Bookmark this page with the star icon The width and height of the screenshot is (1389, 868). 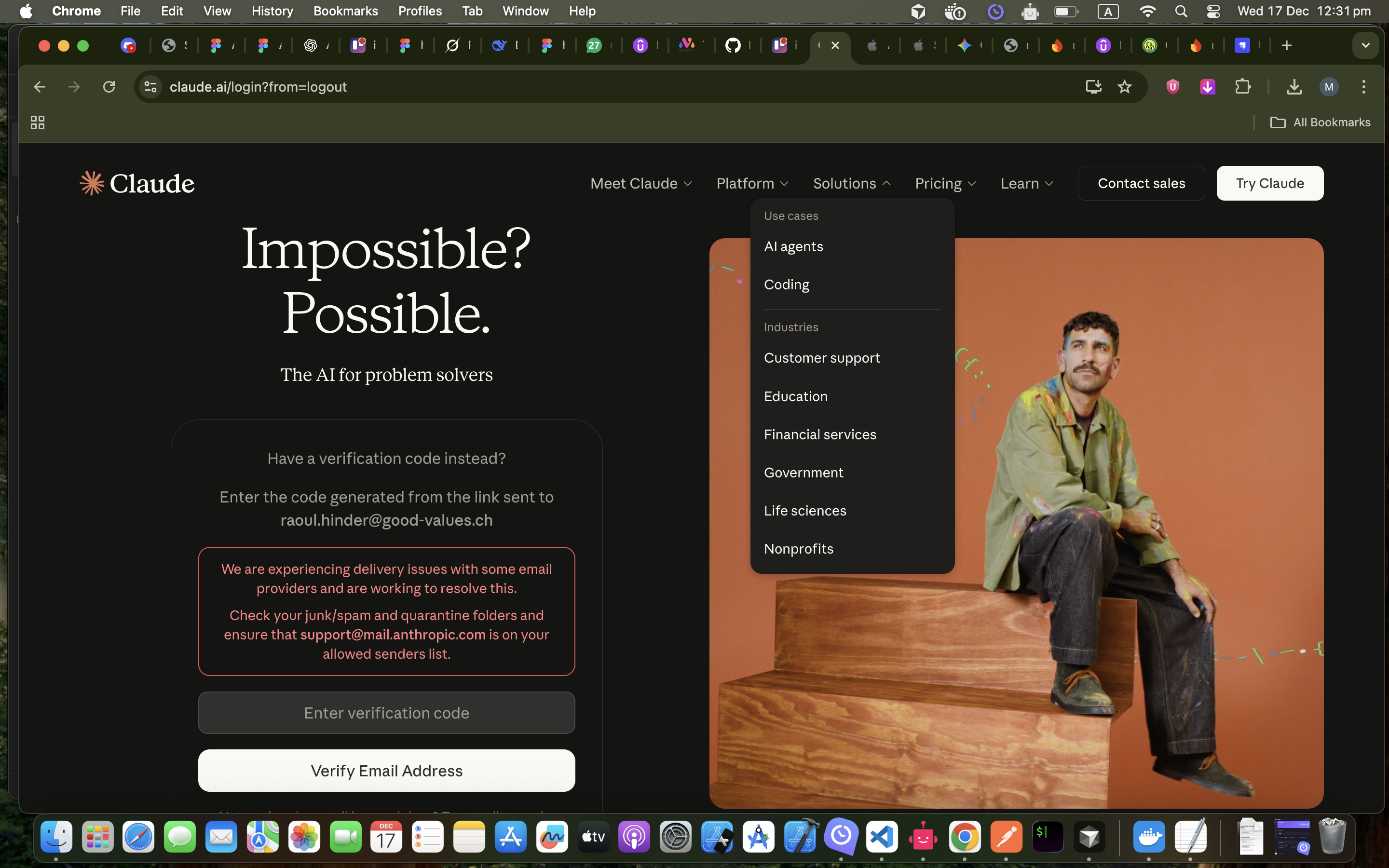tap(1124, 87)
